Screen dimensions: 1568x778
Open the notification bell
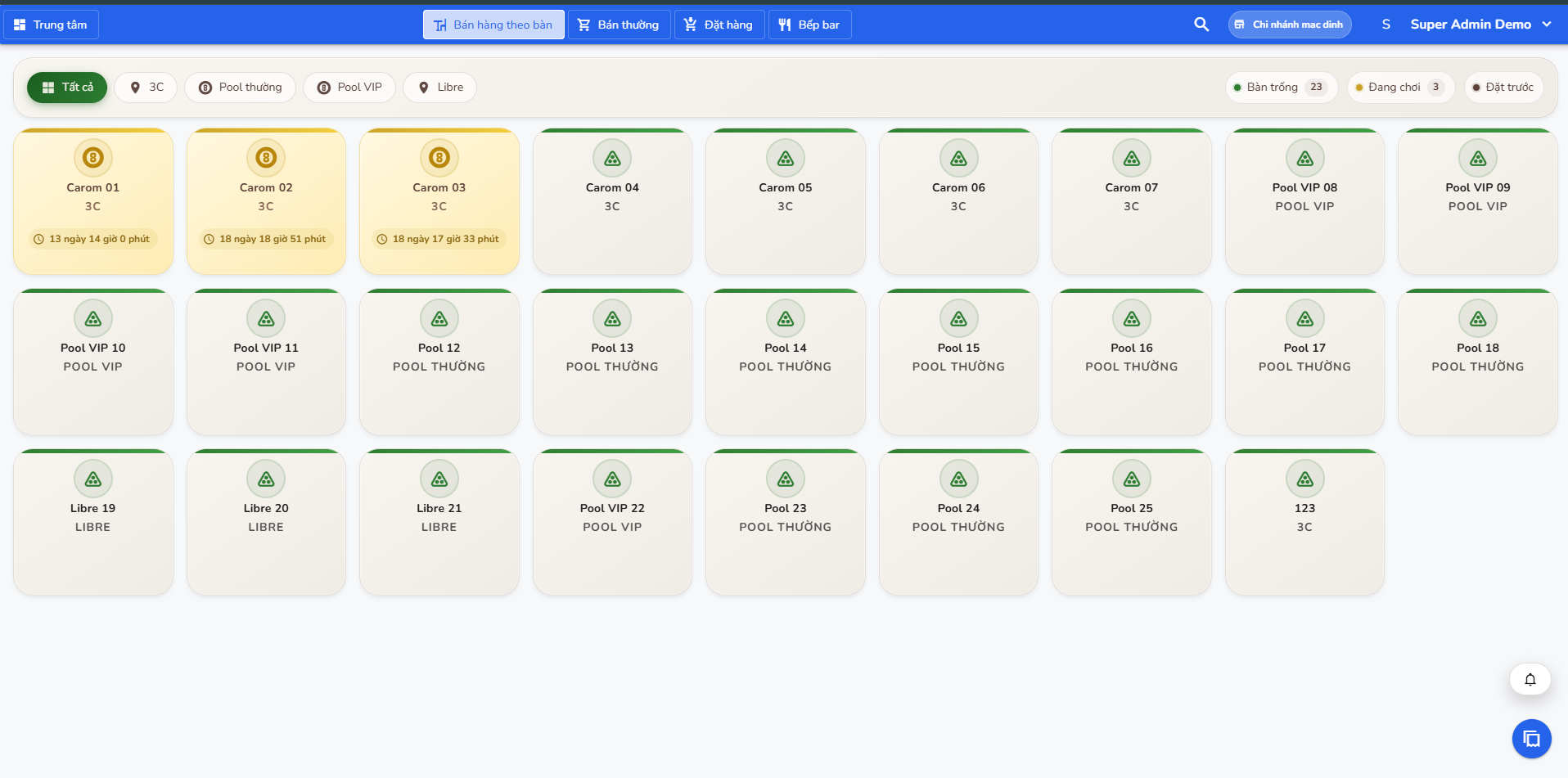tap(1530, 679)
